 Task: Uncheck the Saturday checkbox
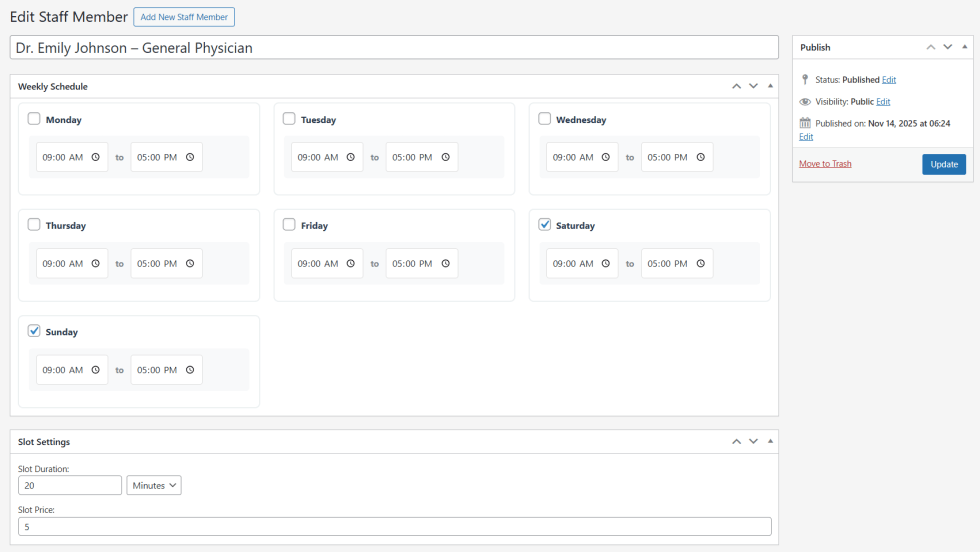coord(544,224)
